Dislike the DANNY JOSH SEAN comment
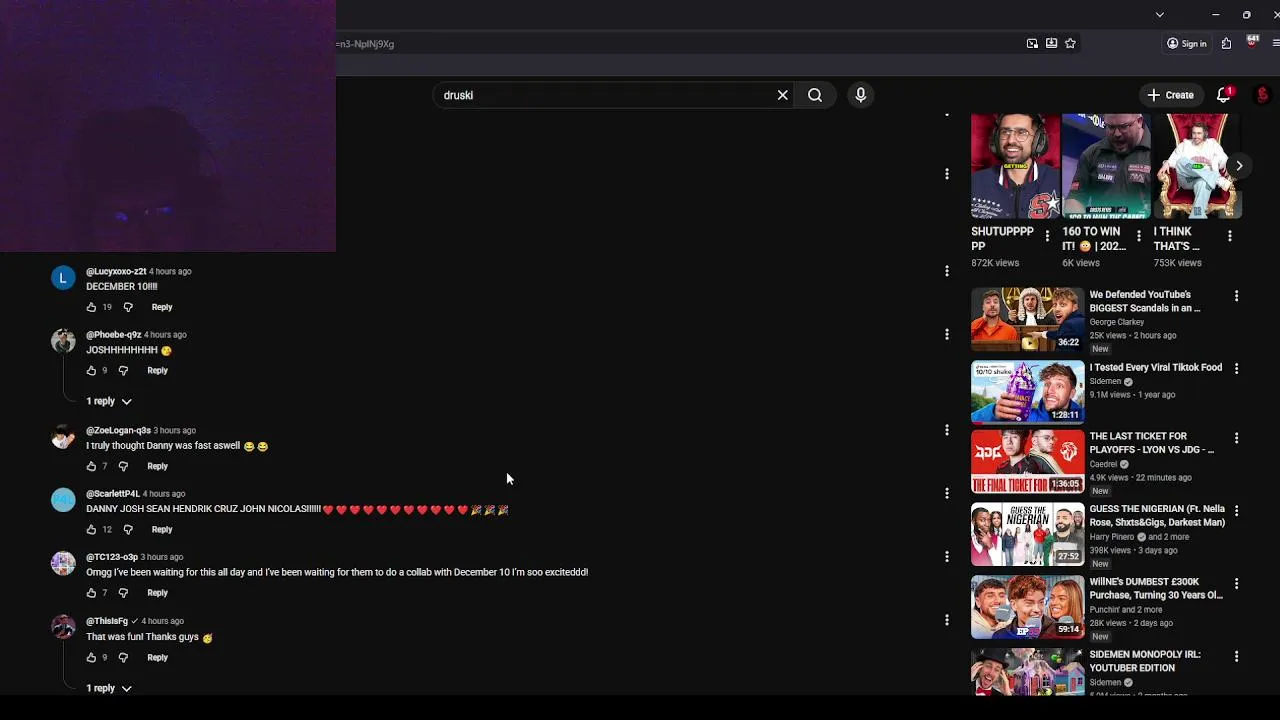This screenshot has height=720, width=1280. pyautogui.click(x=127, y=530)
